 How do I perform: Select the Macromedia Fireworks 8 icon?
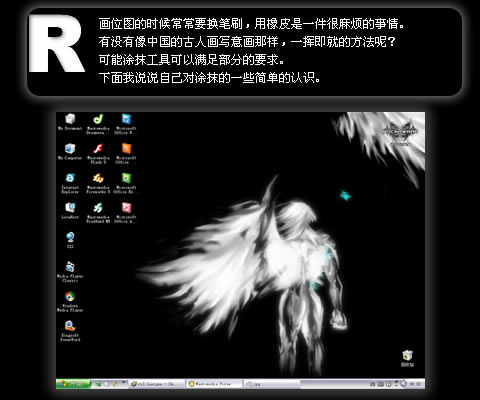(x=98, y=183)
